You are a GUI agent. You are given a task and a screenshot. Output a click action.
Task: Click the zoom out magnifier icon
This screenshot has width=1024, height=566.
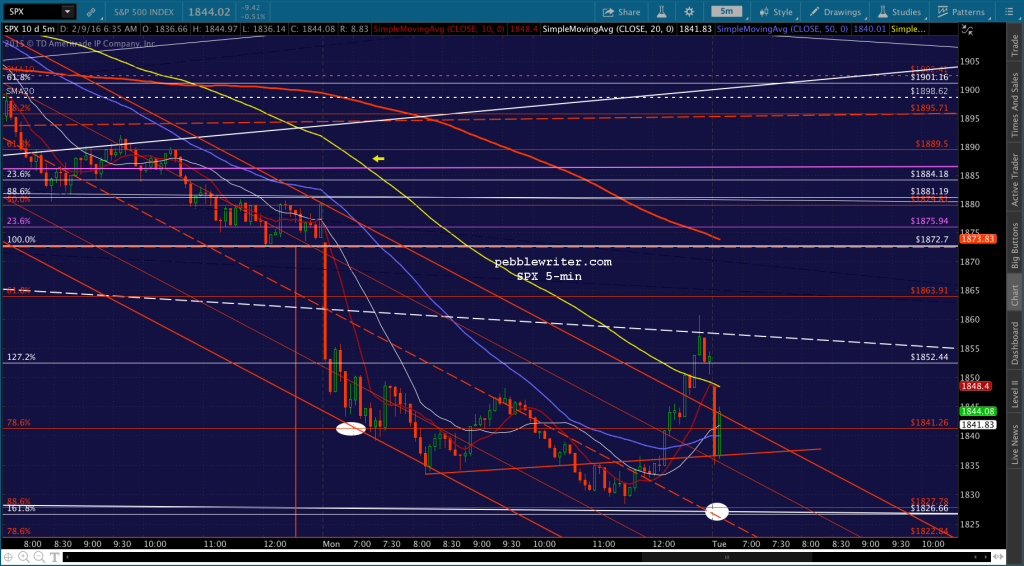click(37, 558)
